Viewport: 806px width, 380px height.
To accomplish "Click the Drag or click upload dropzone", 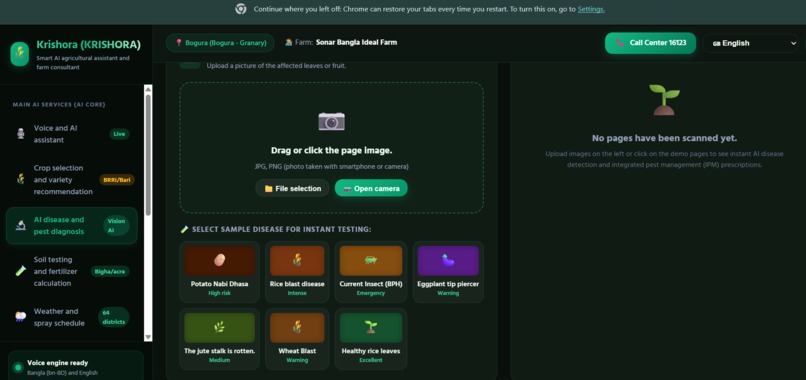I will (332, 148).
